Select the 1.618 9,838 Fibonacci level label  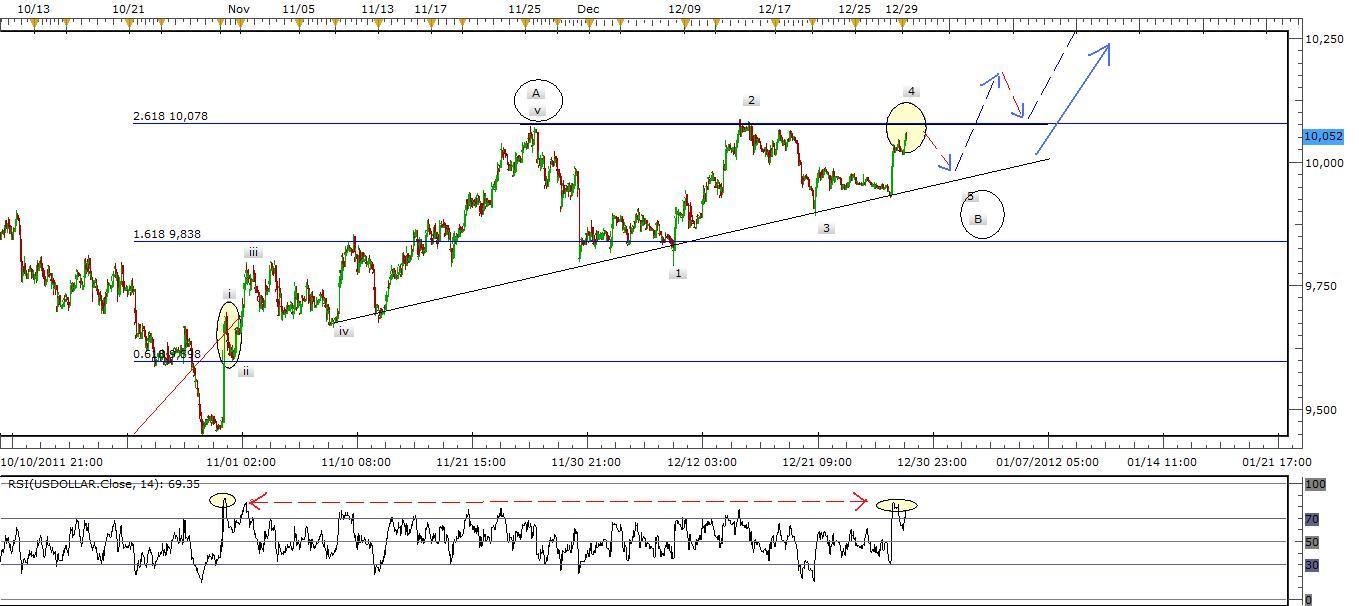click(x=166, y=235)
